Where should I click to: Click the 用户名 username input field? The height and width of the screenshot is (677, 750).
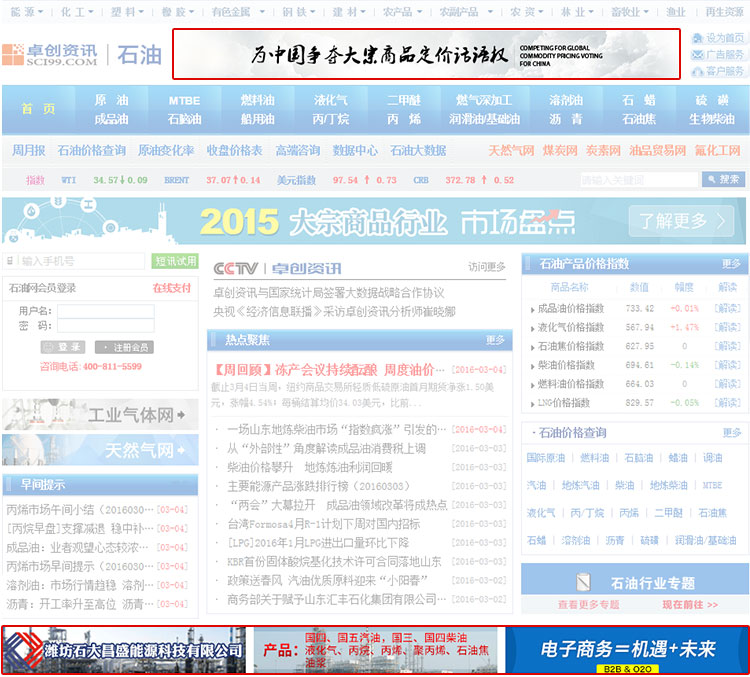pyautogui.click(x=105, y=311)
